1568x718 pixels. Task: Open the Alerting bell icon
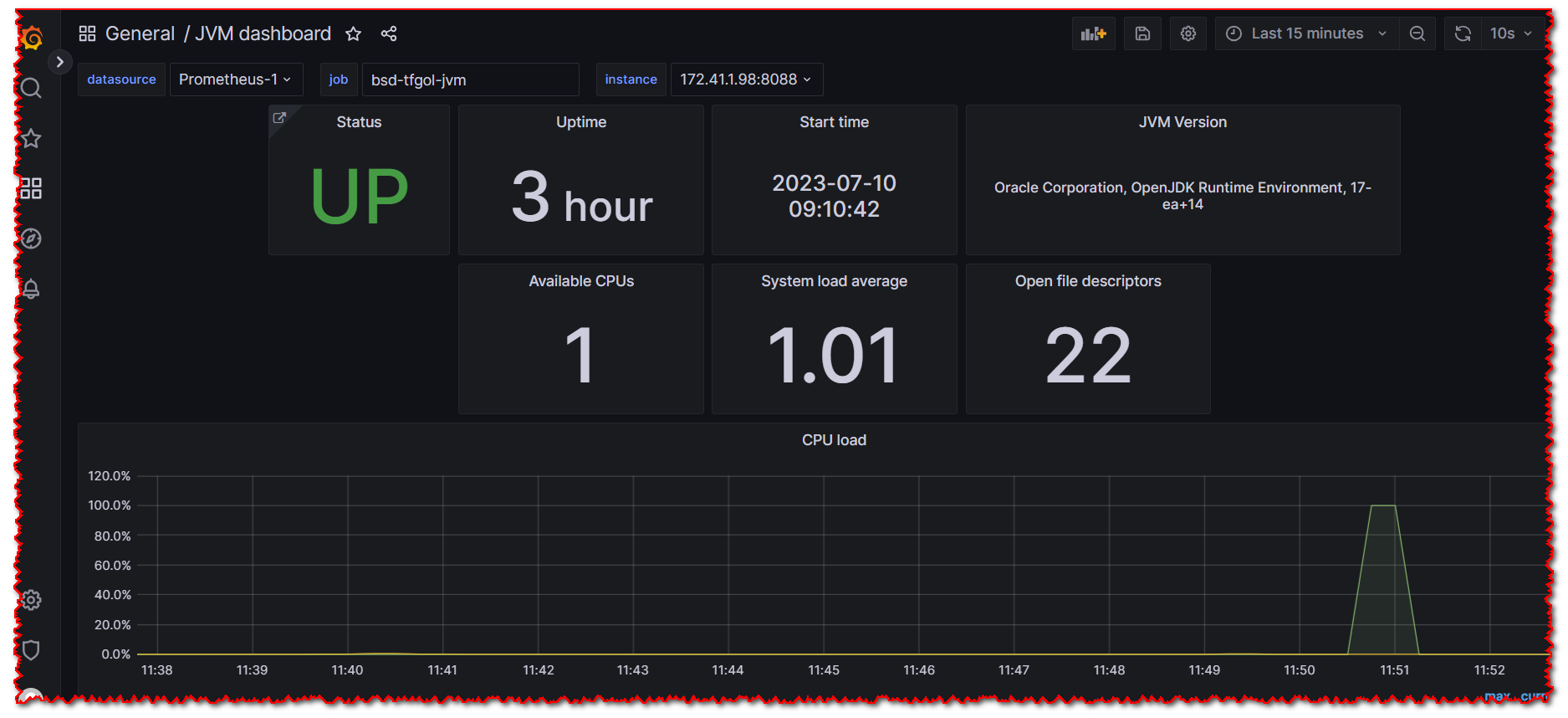(31, 289)
